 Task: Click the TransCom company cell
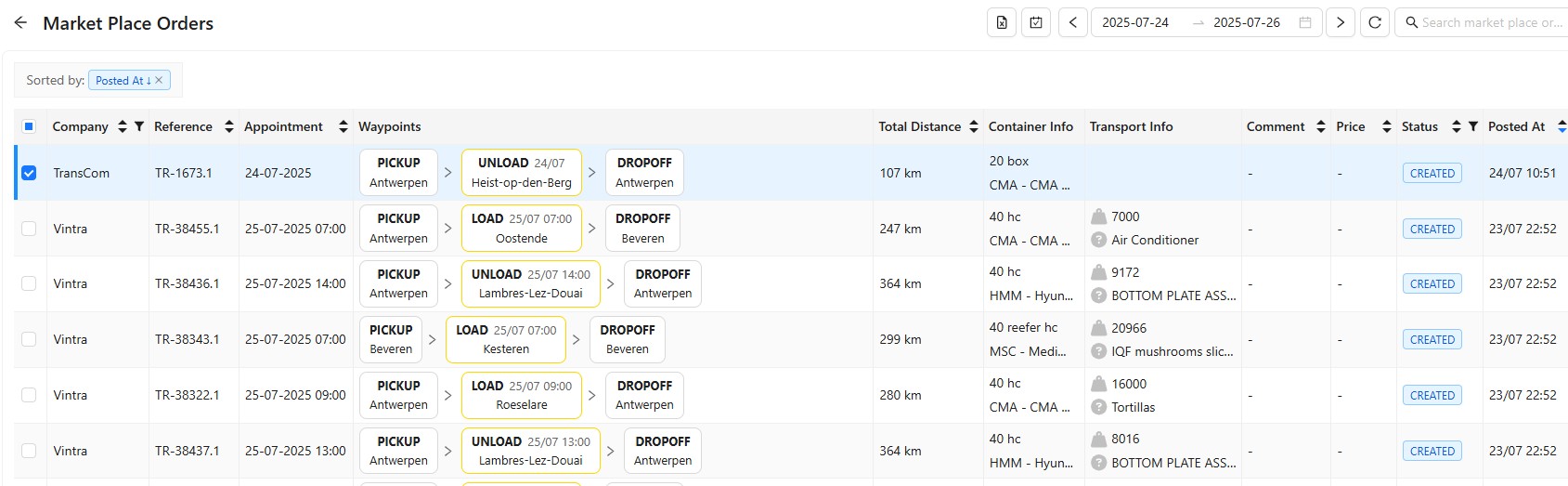tap(81, 173)
